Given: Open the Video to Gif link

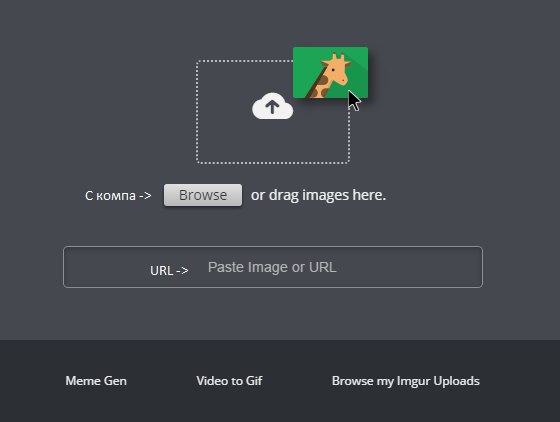Looking at the screenshot, I should (229, 381).
